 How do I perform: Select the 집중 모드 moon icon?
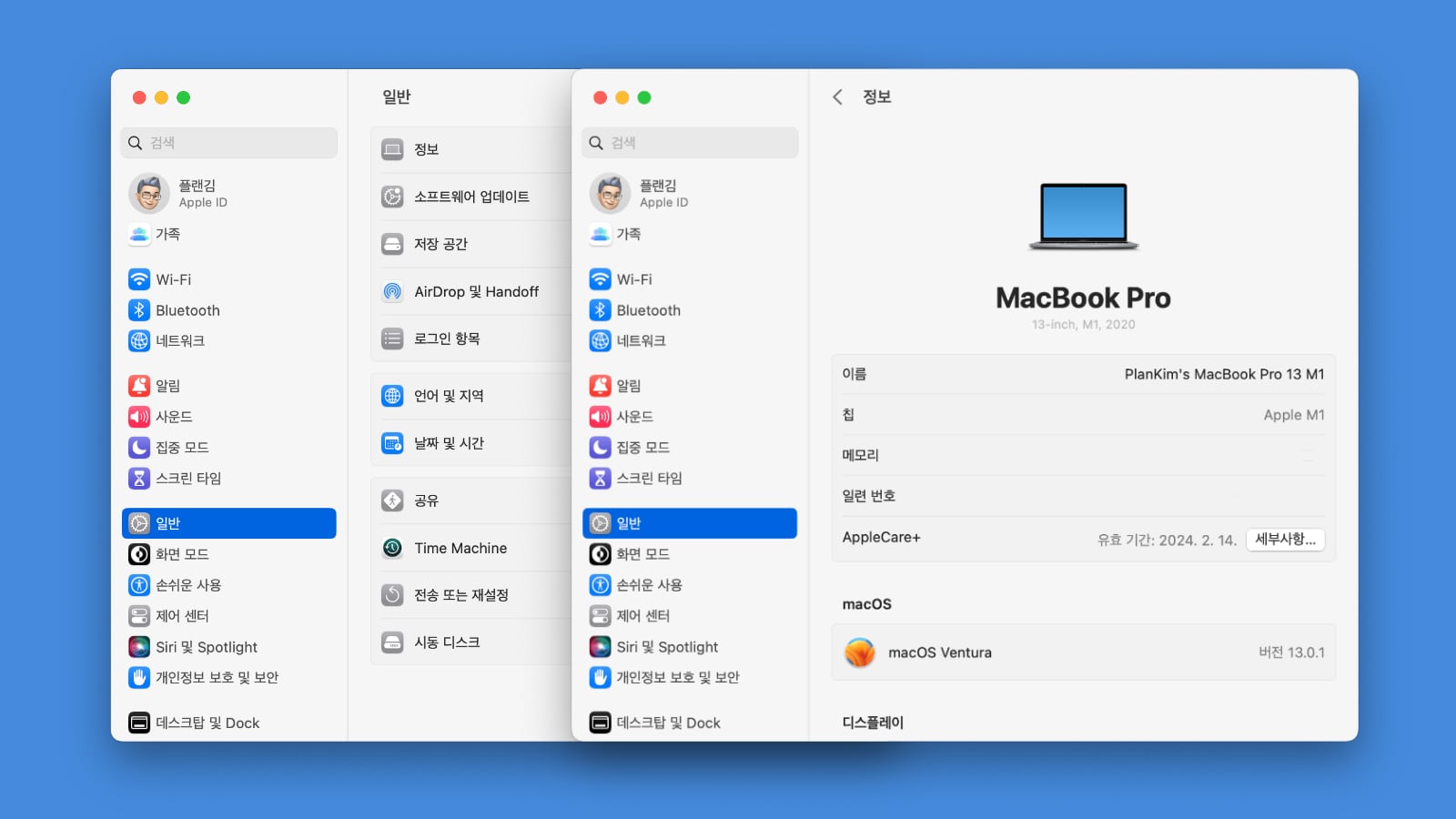[x=600, y=447]
